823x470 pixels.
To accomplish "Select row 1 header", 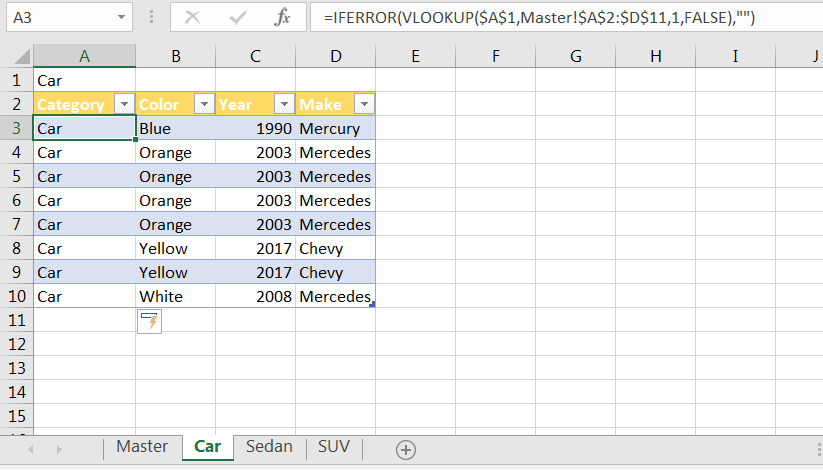I will tap(17, 80).
